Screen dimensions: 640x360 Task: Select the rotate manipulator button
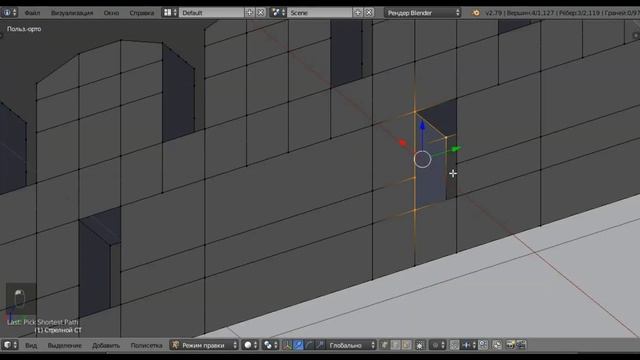[309, 345]
